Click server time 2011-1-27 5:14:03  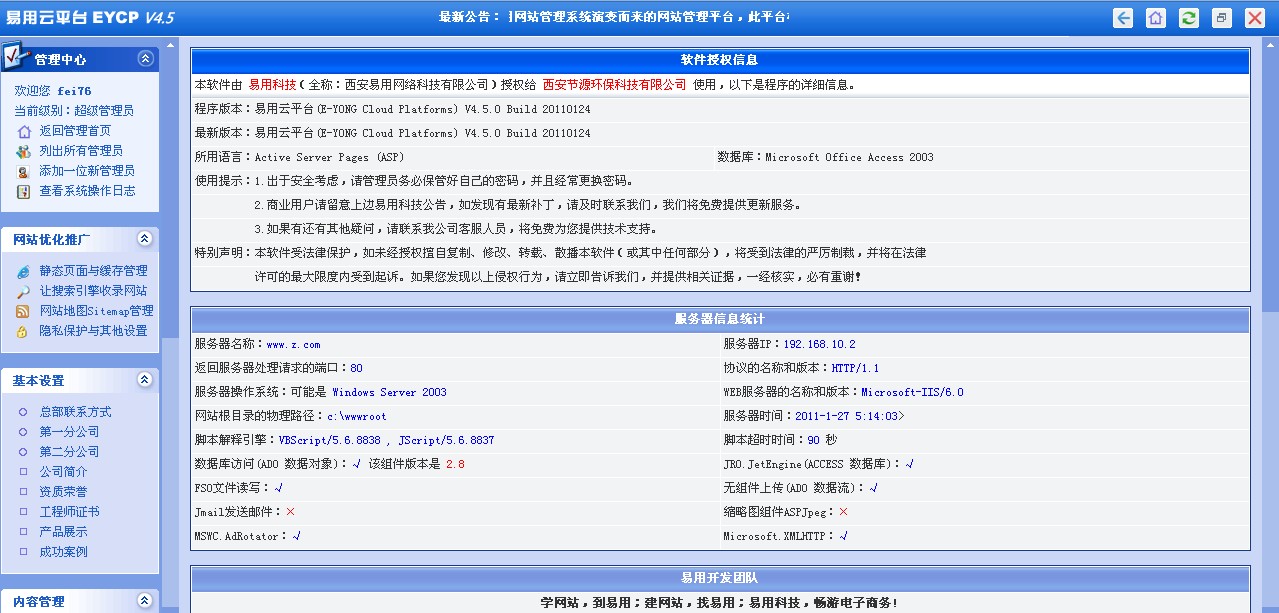click(849, 417)
